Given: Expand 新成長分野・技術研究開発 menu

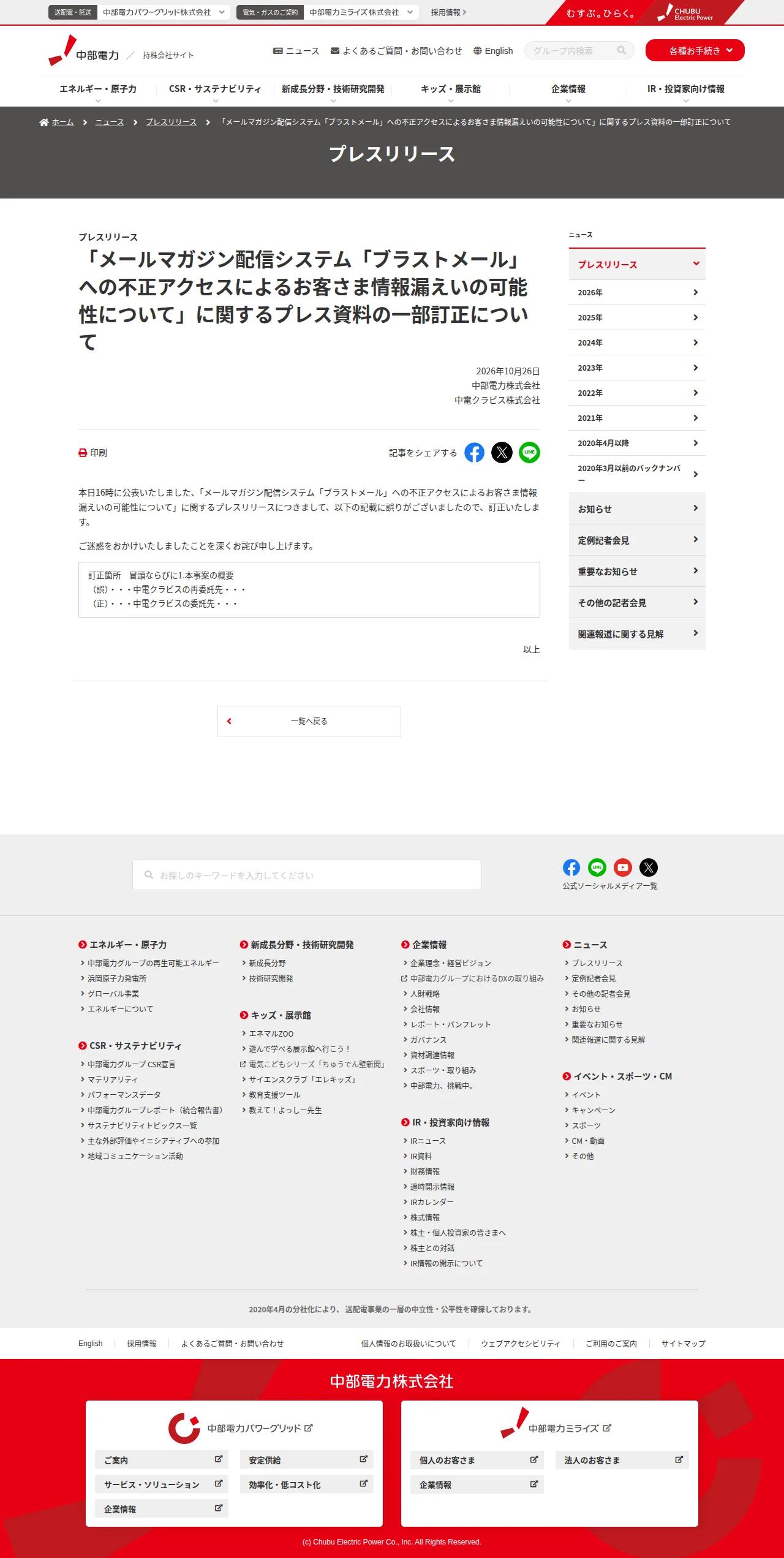Looking at the screenshot, I should pos(333,91).
